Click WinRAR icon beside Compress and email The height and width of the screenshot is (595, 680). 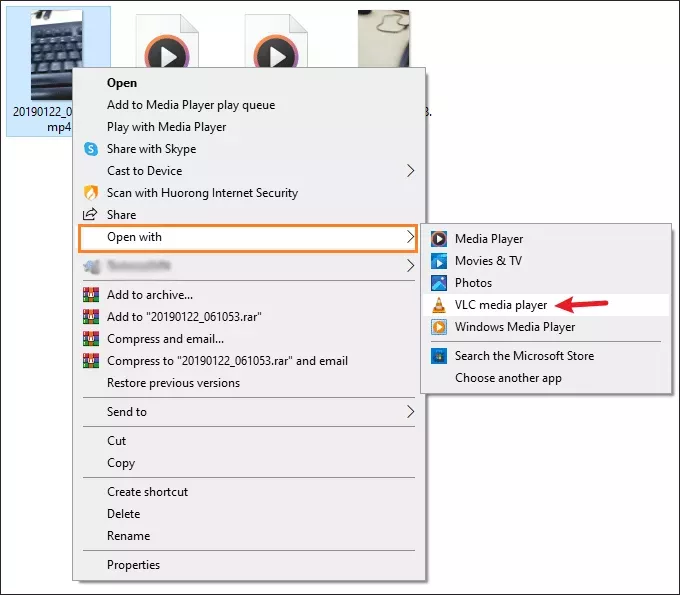pos(91,339)
